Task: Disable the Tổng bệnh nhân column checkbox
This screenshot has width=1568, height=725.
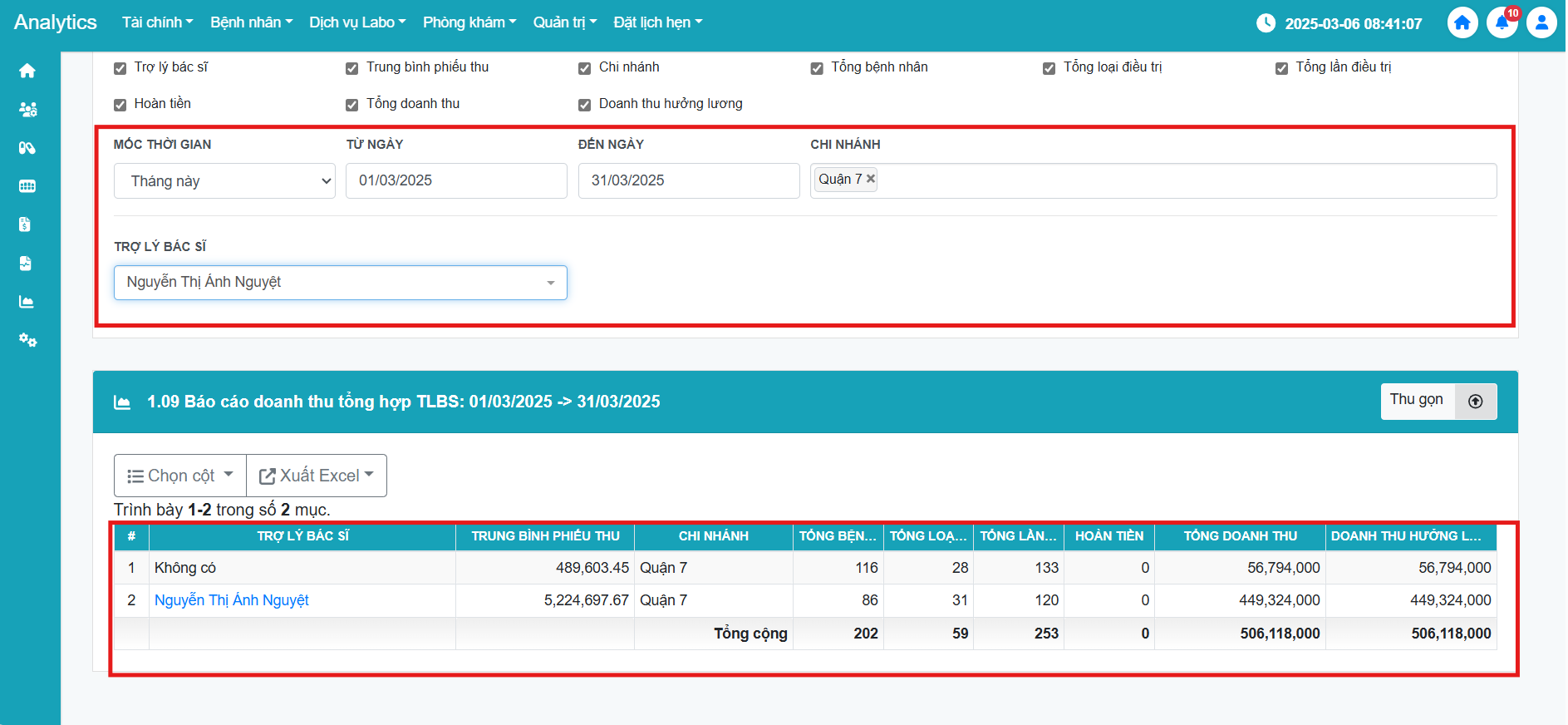Action: (817, 68)
